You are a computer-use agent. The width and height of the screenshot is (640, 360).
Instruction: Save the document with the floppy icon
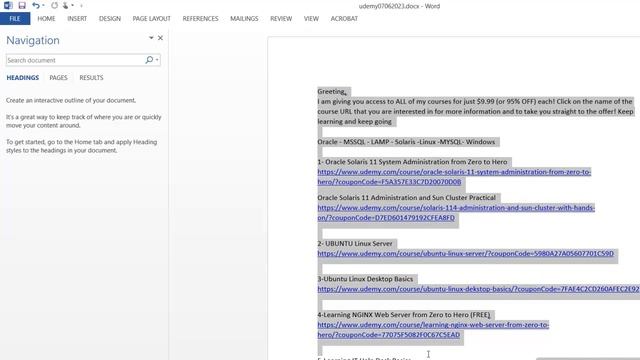tap(22, 5)
